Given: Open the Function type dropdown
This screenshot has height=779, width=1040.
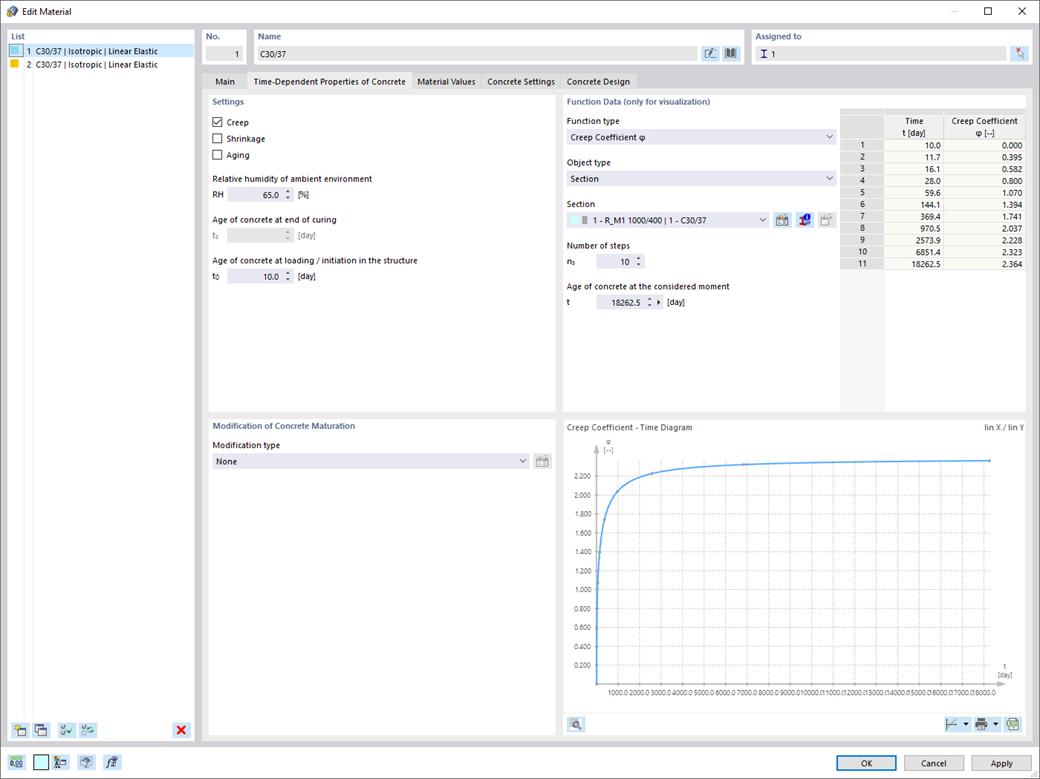Looking at the screenshot, I should pos(701,137).
